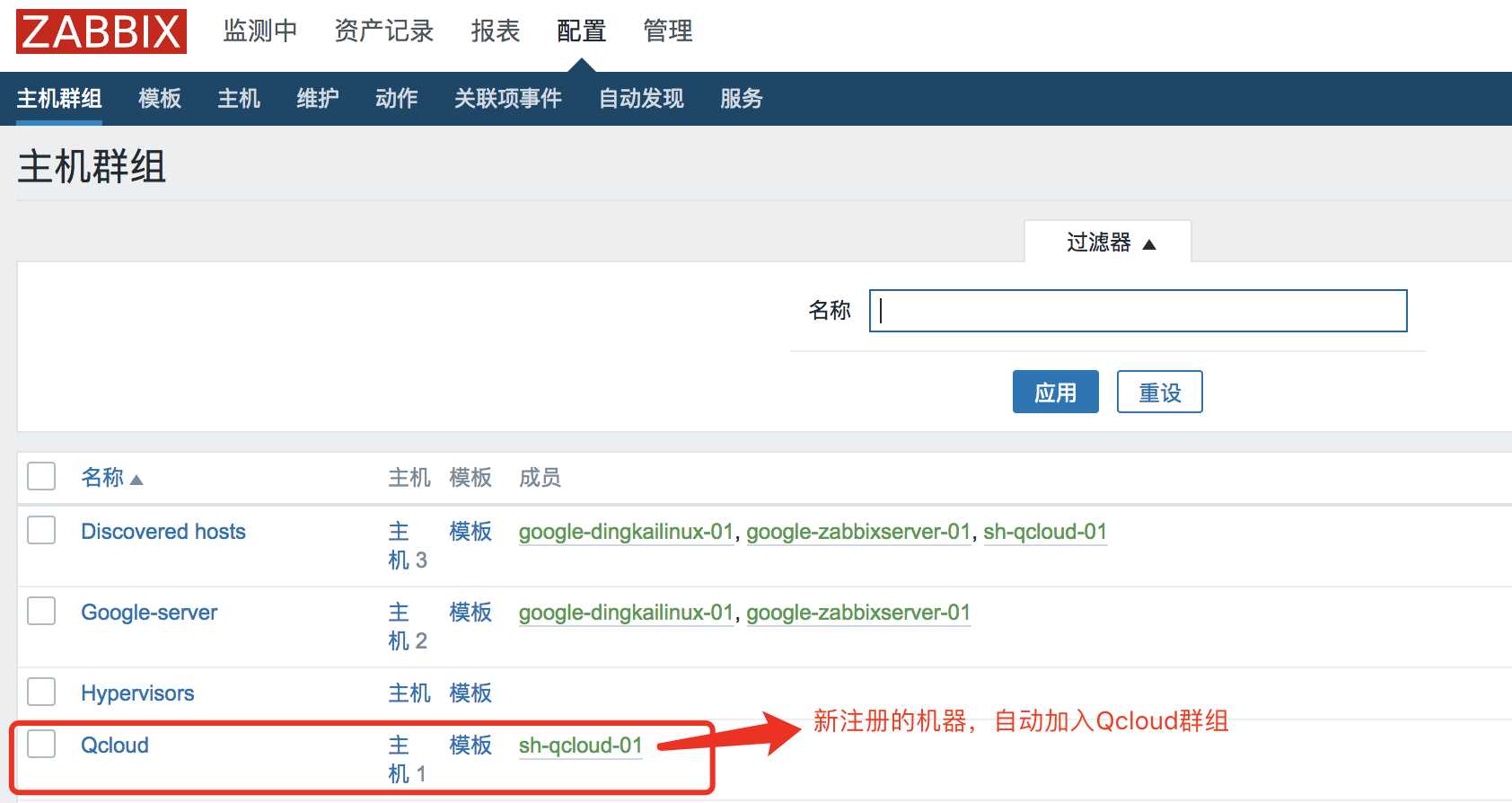The image size is (1512, 803).
Task: Sort the table by 名称 column
Action: coord(111,477)
